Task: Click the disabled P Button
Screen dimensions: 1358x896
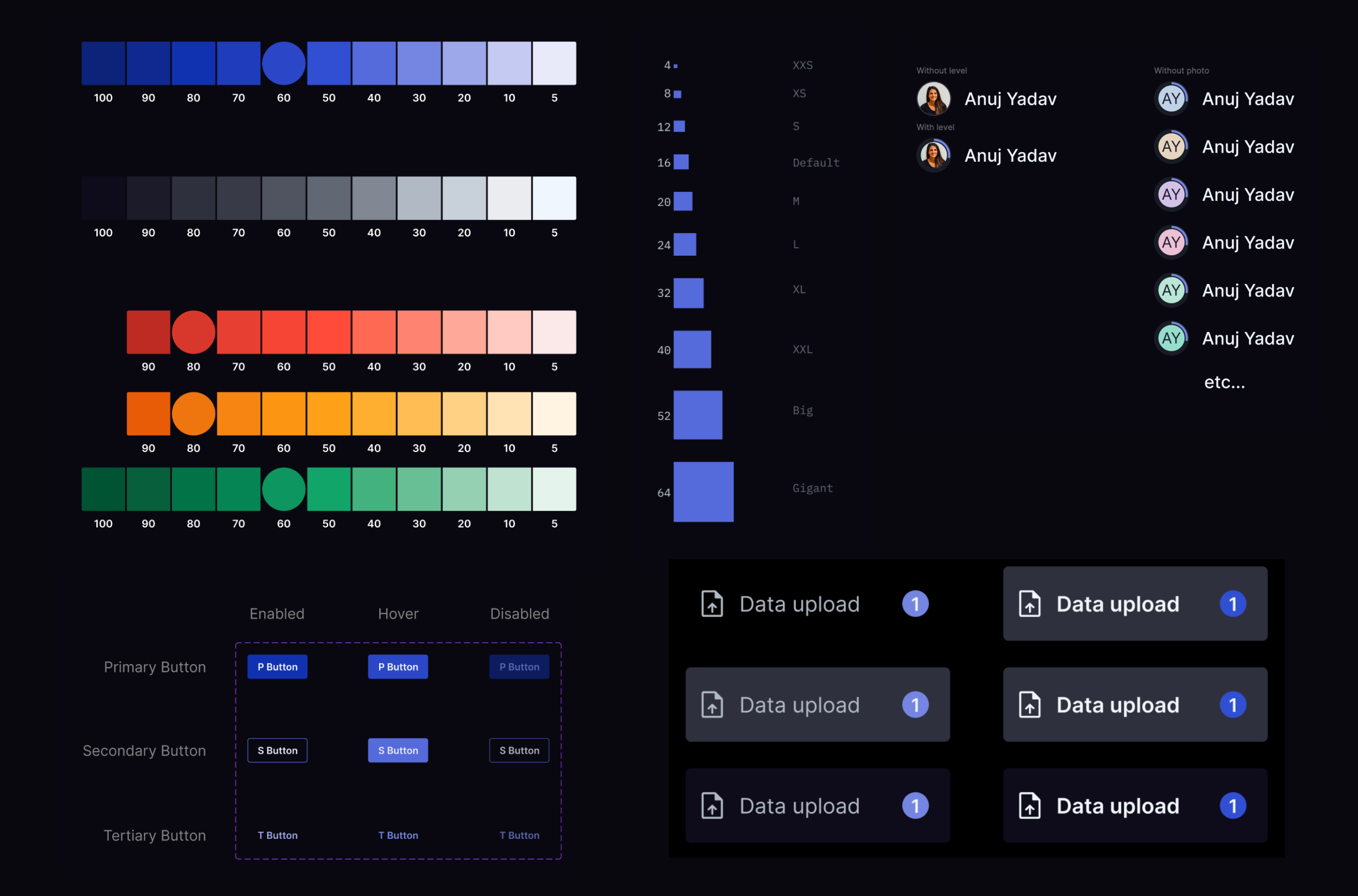Action: click(519, 667)
